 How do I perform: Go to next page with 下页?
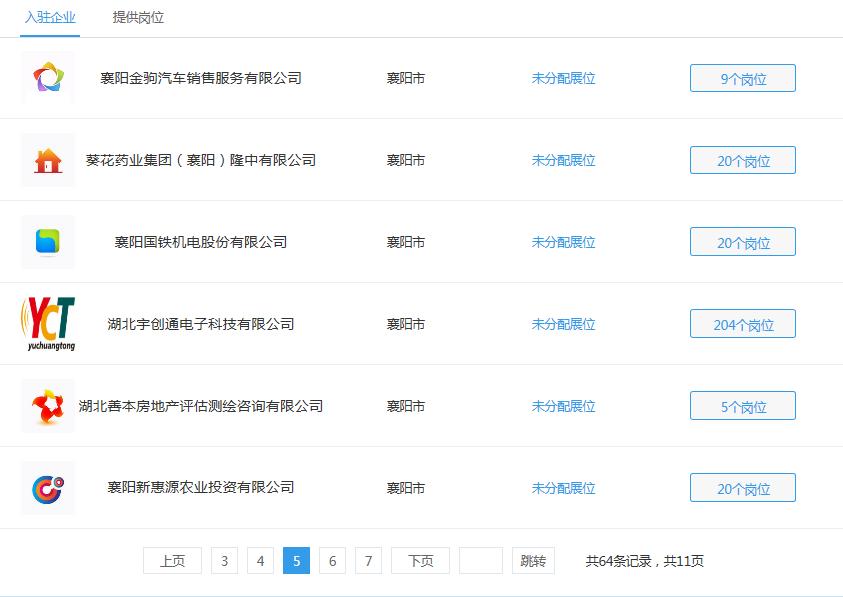coord(420,561)
